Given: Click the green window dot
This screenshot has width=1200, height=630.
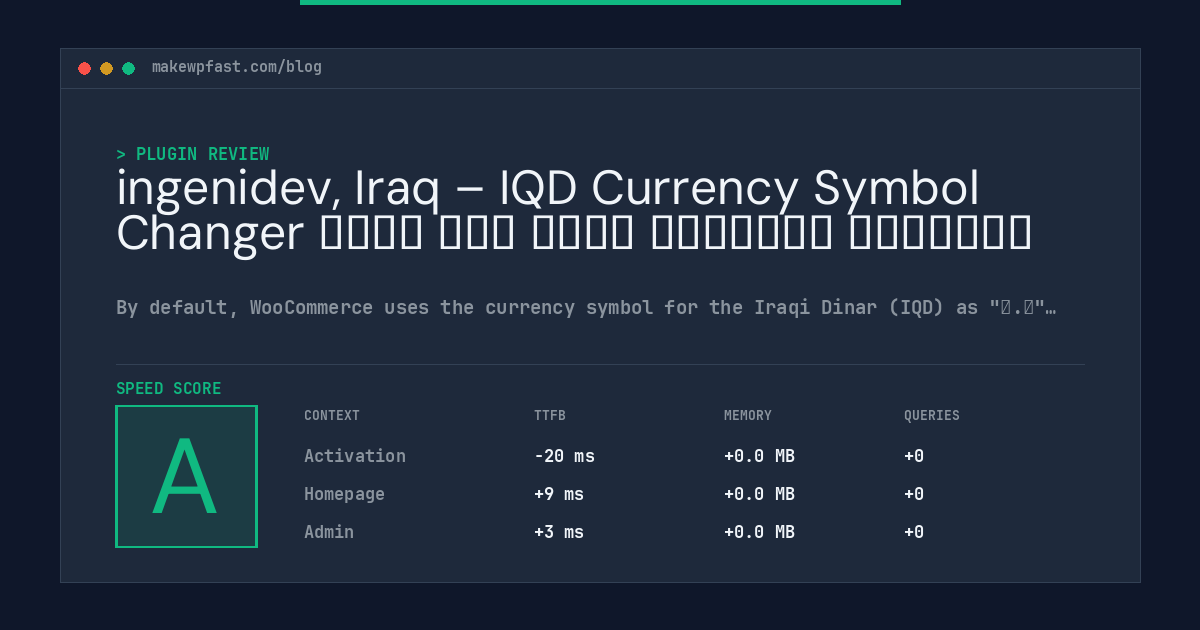Looking at the screenshot, I should click(x=128, y=68).
